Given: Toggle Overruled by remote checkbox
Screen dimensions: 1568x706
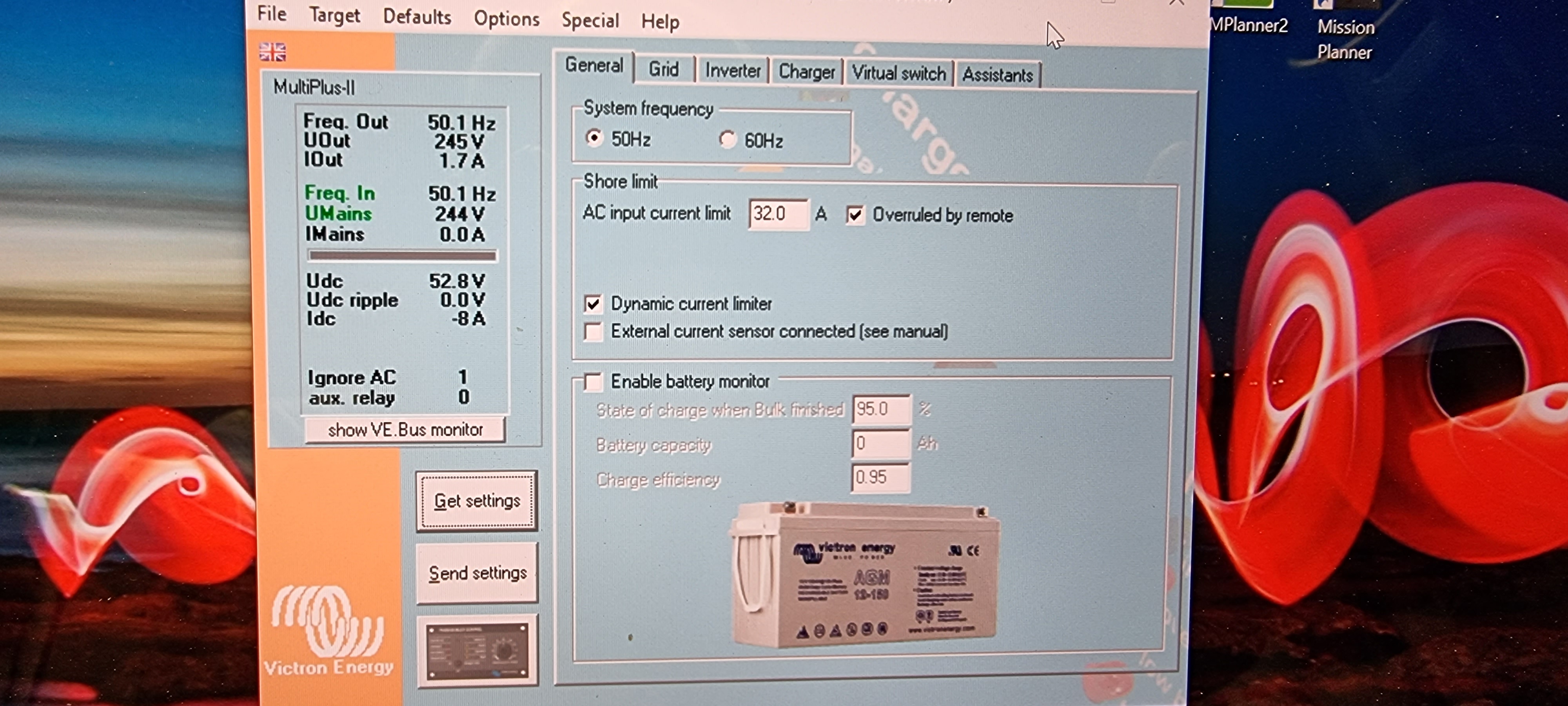Looking at the screenshot, I should pyautogui.click(x=855, y=215).
